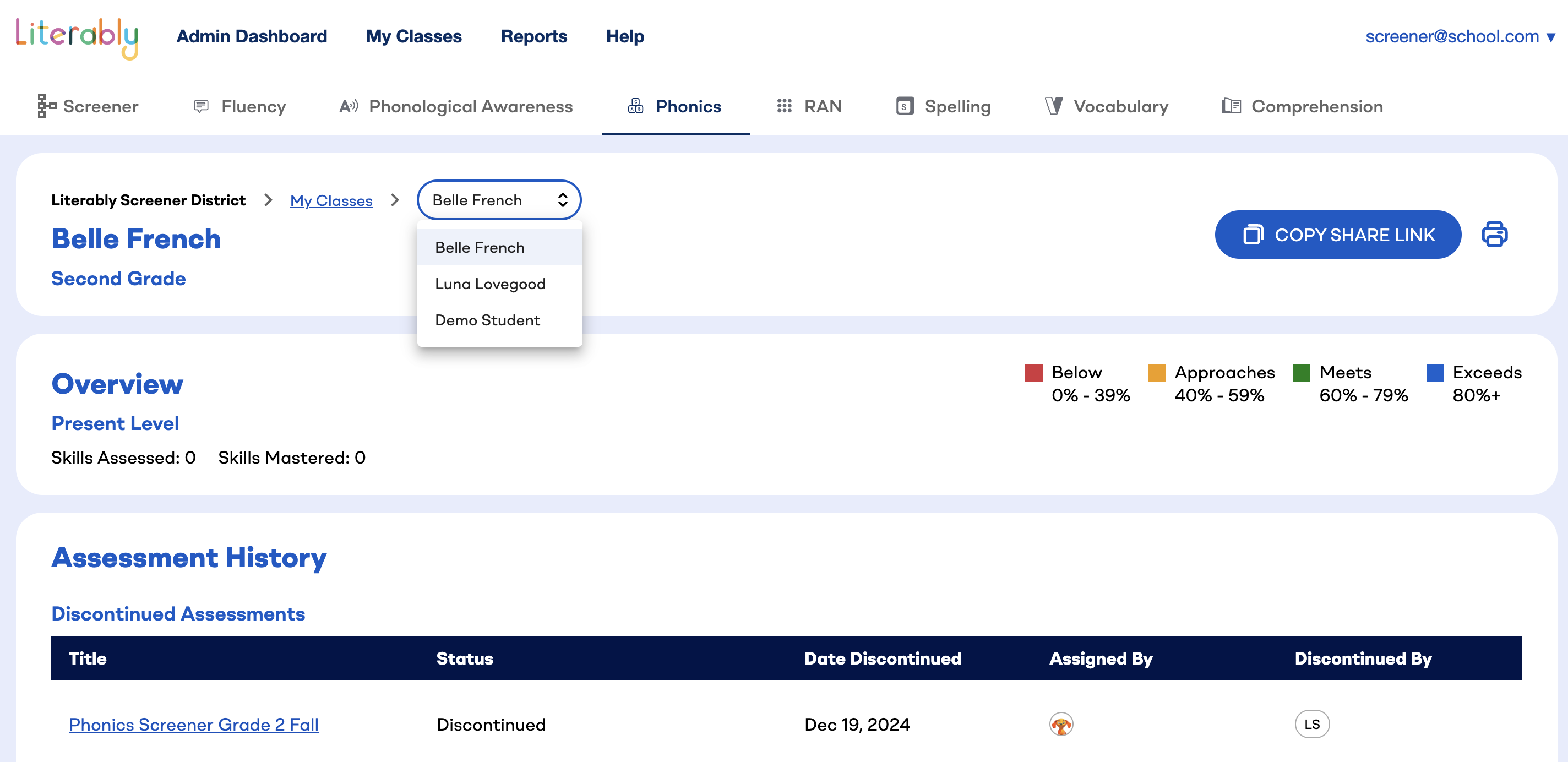Click the chevron after Literably Screener District
This screenshot has height=762, width=1568.
pos(268,200)
